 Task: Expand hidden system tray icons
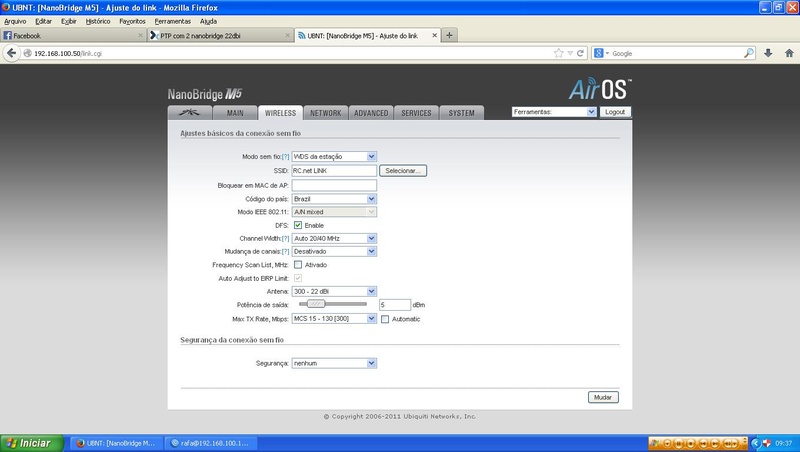pos(756,443)
